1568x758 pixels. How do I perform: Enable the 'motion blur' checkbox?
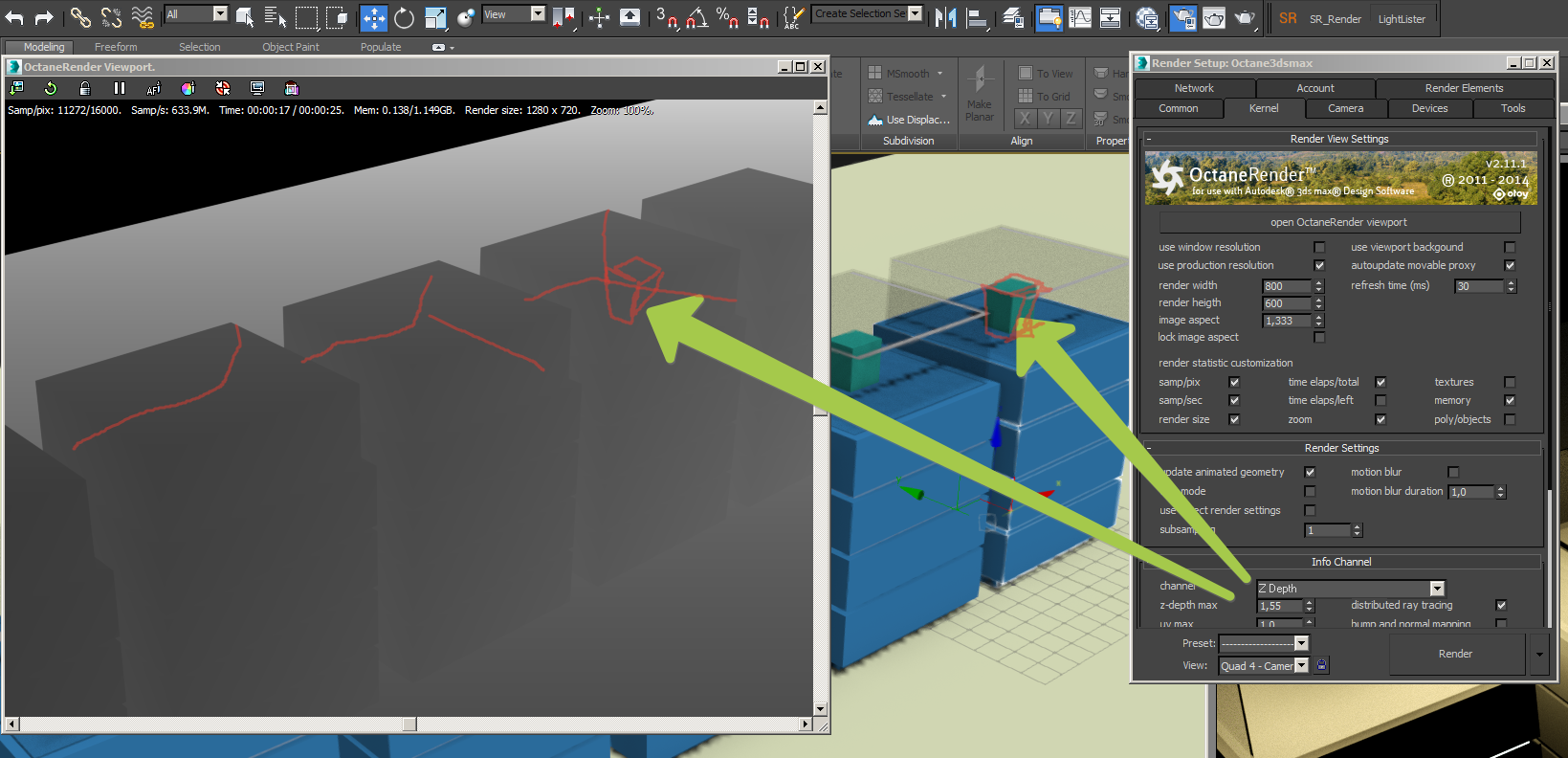coord(1453,472)
